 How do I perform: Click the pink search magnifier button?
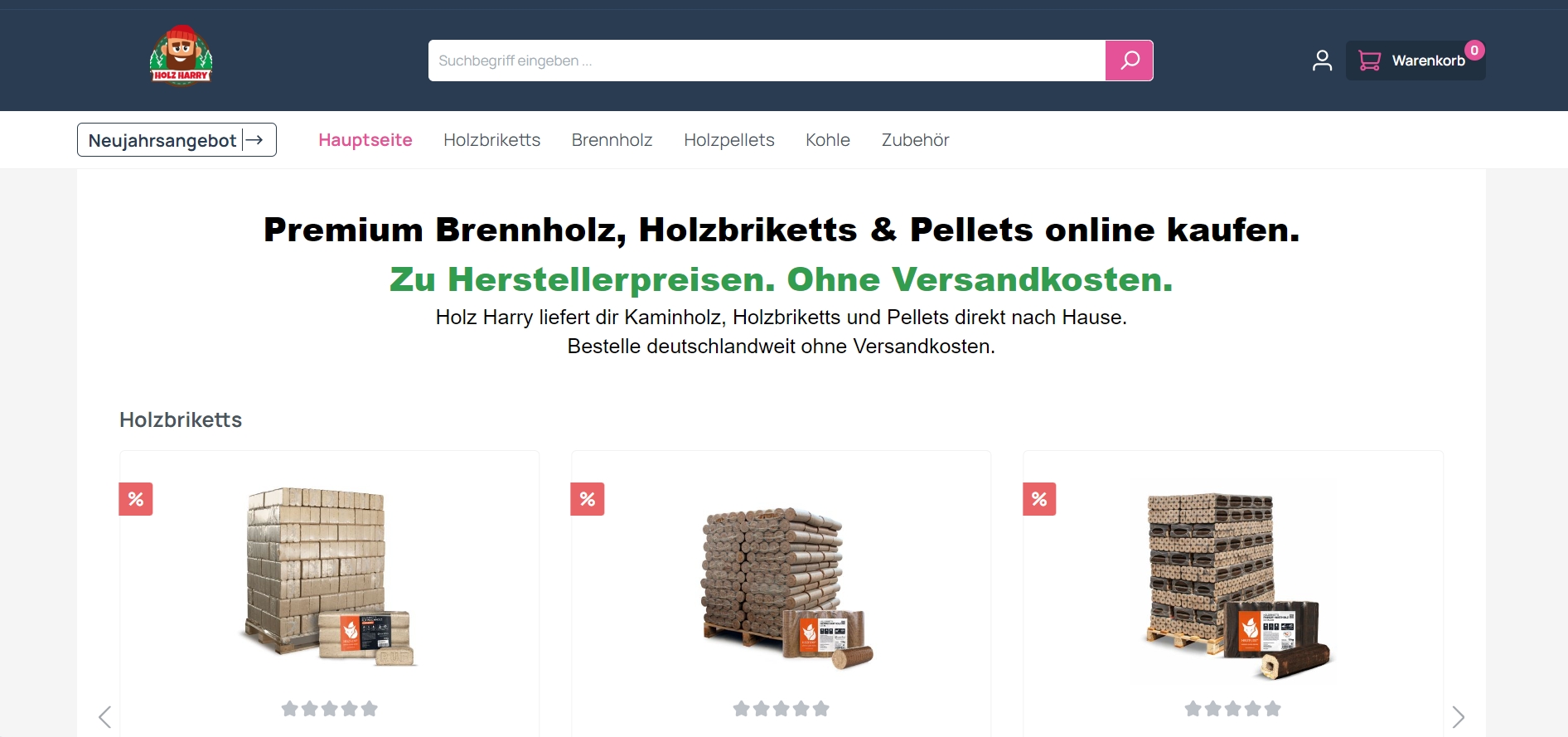click(1129, 61)
